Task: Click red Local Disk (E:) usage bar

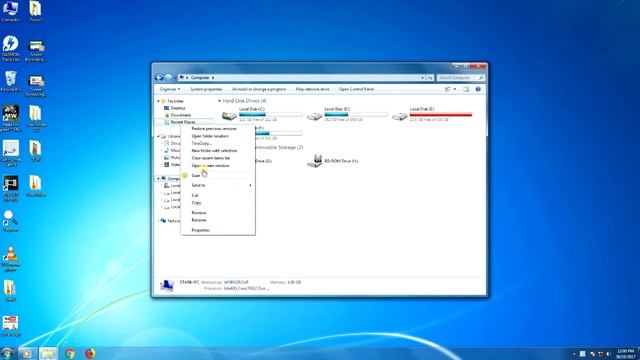Action: (441, 115)
